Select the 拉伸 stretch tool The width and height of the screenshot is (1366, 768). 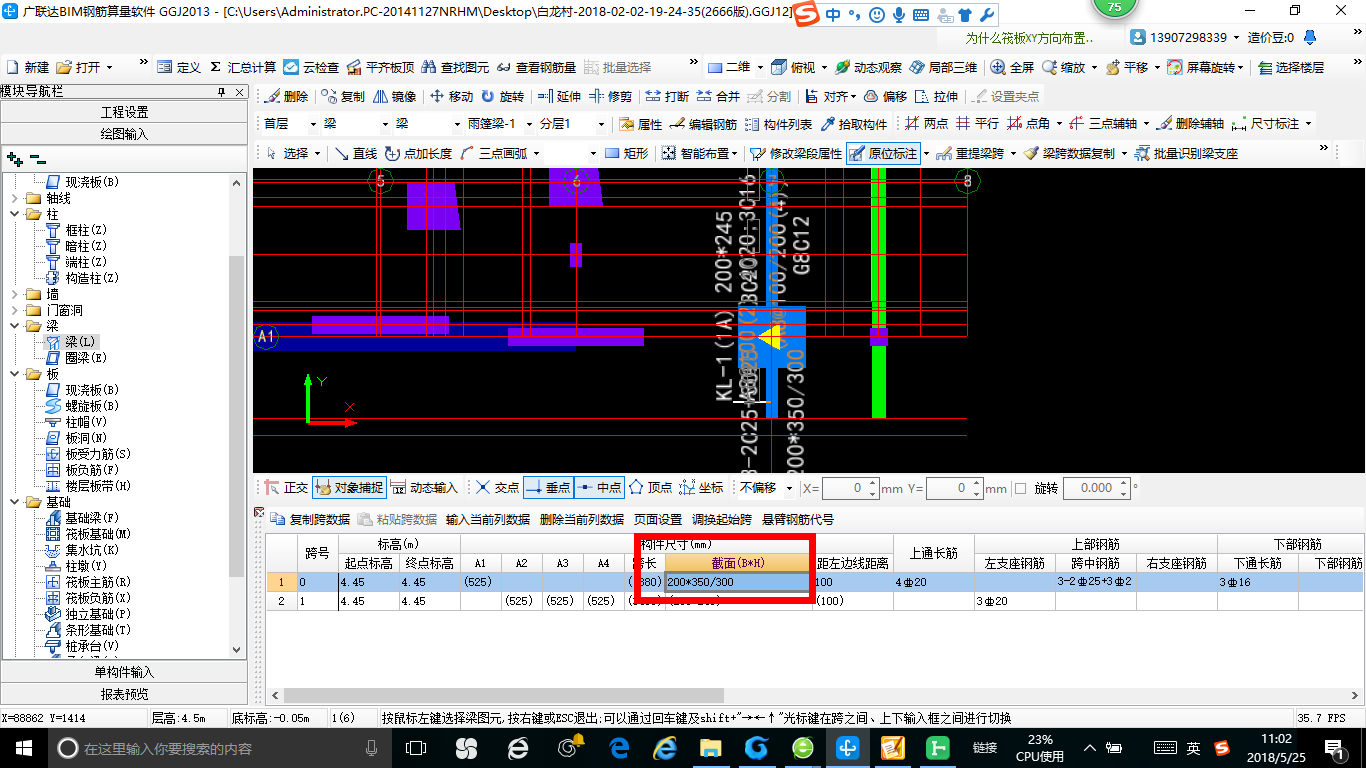(x=936, y=97)
